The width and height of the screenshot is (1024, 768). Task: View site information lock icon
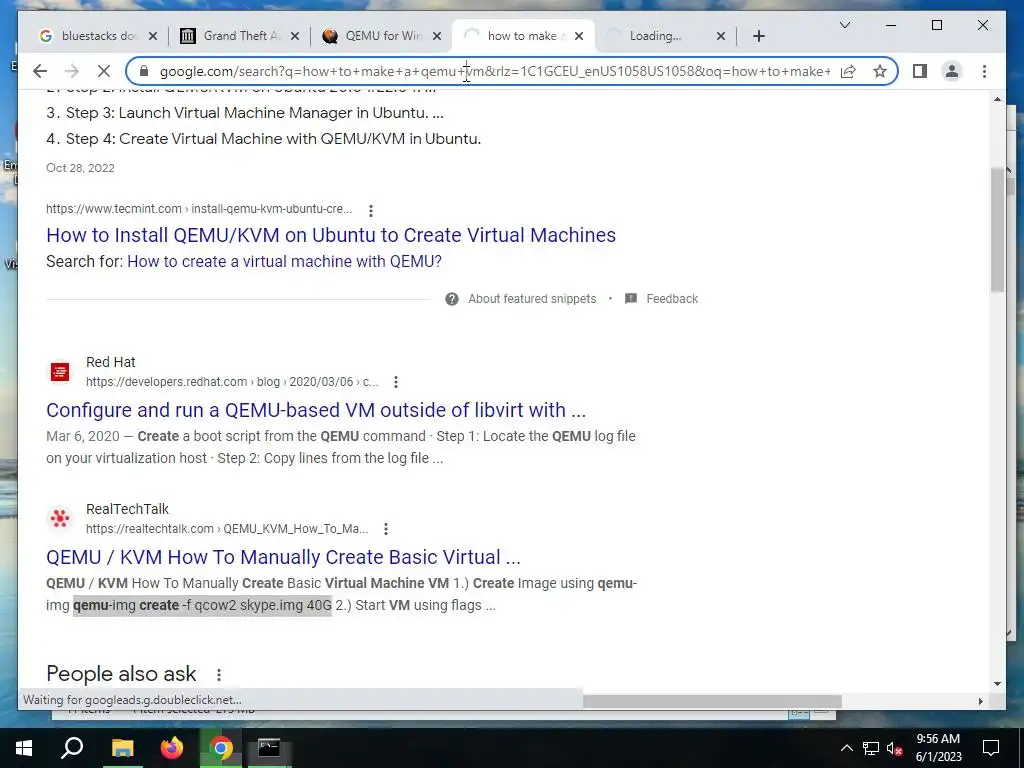pyautogui.click(x=144, y=71)
